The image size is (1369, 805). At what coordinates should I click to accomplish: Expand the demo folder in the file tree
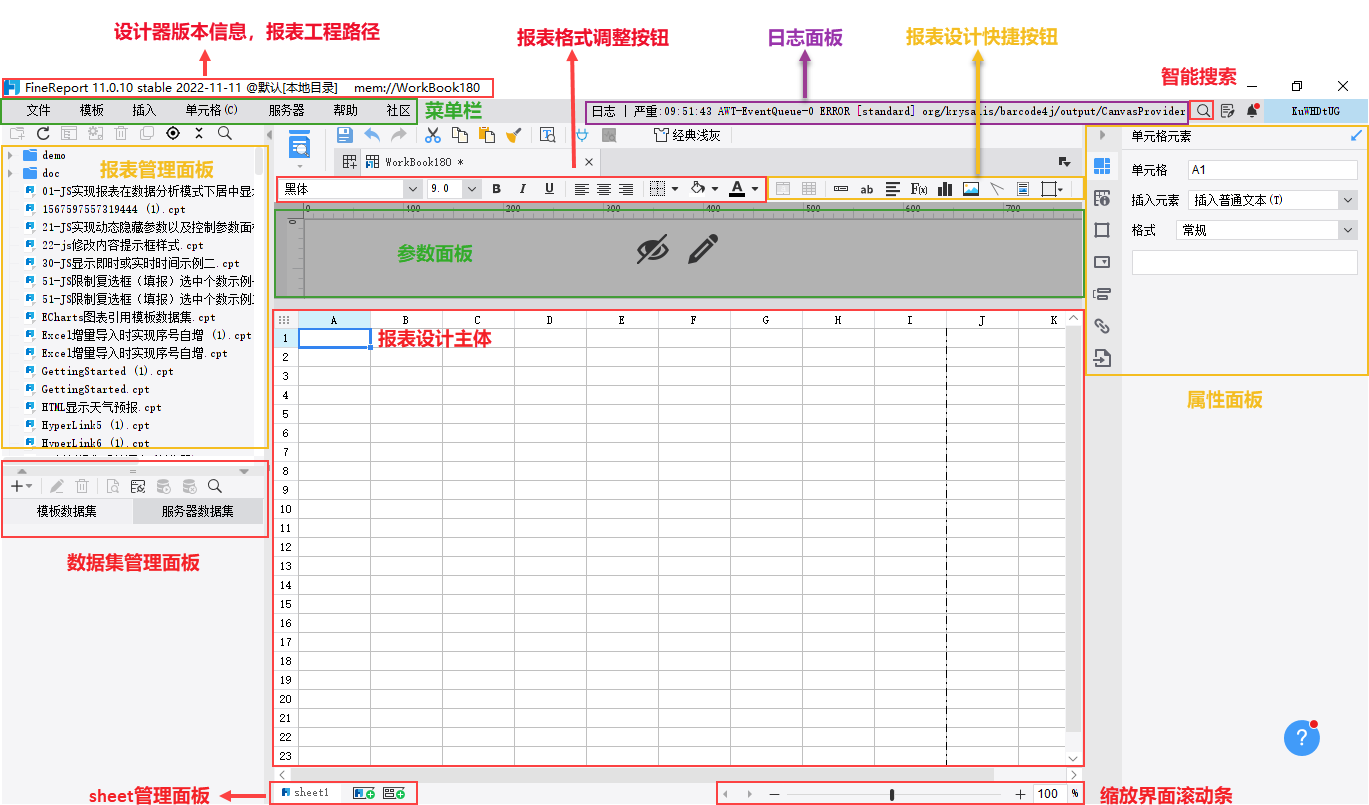10,155
